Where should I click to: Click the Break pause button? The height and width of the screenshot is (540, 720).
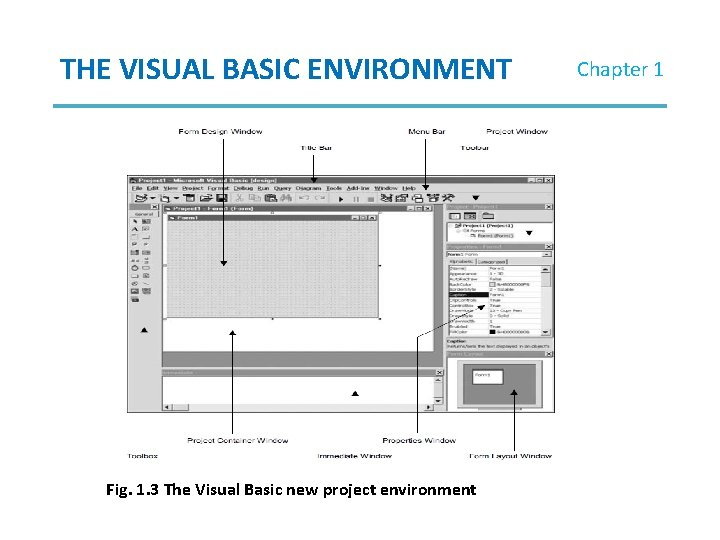[x=356, y=199]
